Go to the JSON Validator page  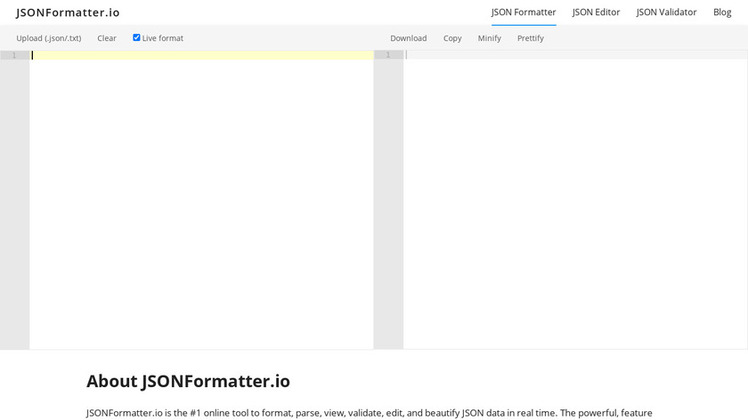666,12
